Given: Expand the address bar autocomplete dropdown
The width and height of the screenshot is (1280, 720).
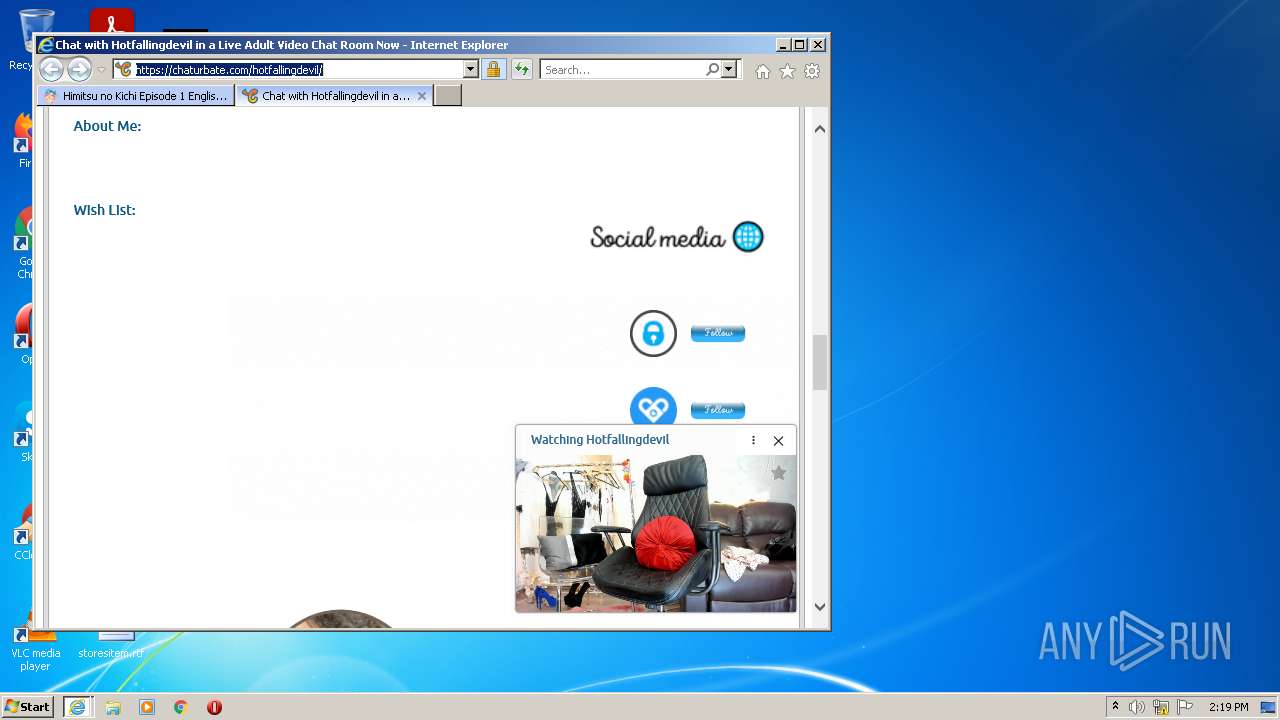Looking at the screenshot, I should [x=470, y=70].
